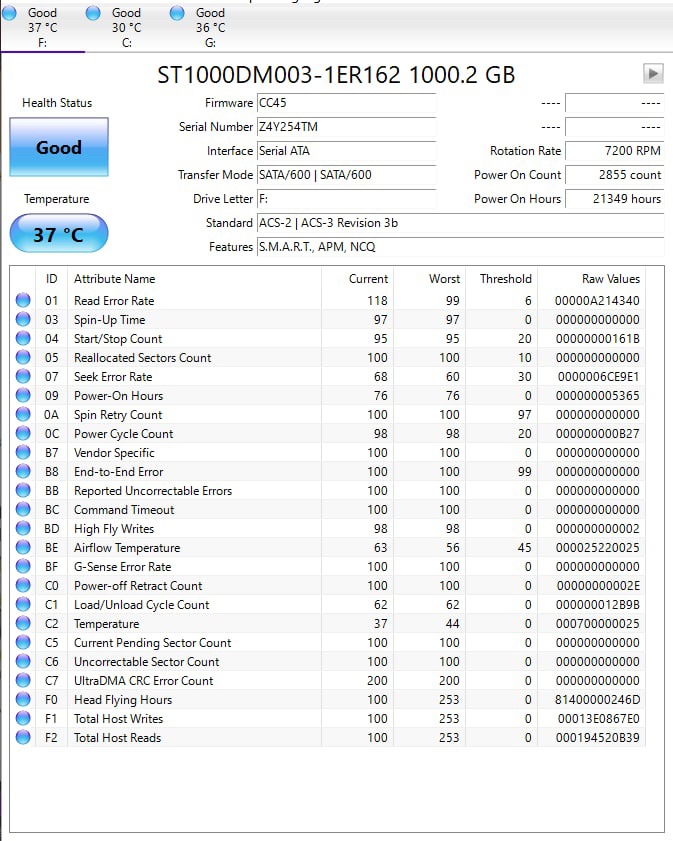This screenshot has width=673, height=841.
Task: Click the status orb for Seek Error Rate
Action: [23, 377]
